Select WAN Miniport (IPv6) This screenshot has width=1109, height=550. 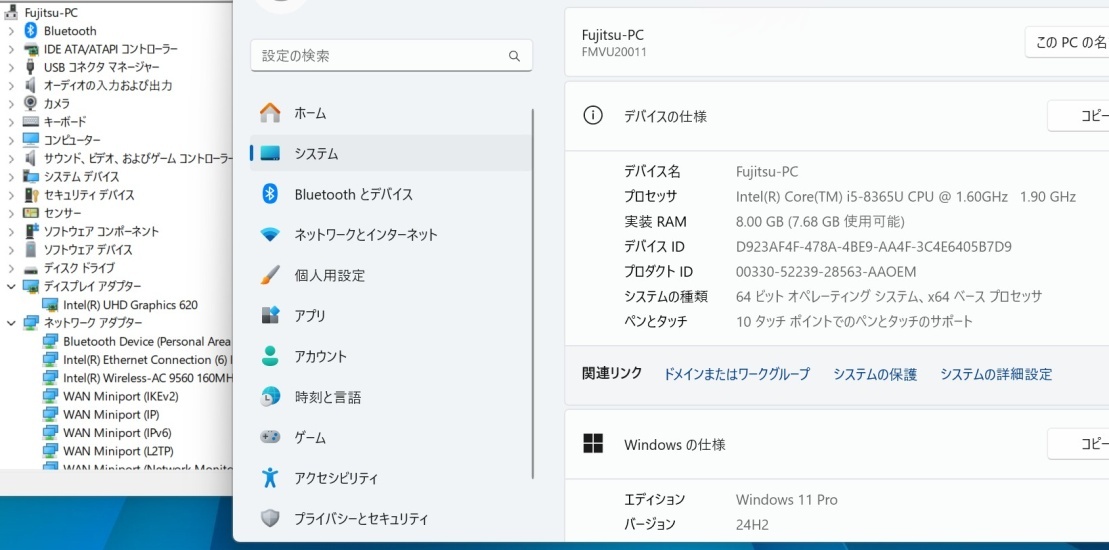pos(117,433)
